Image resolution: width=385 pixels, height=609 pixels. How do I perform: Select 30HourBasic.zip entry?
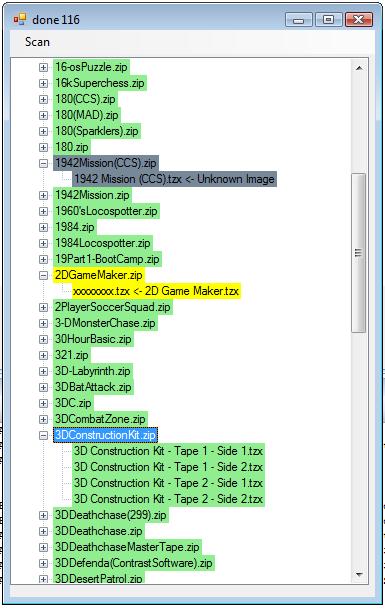coord(94,339)
